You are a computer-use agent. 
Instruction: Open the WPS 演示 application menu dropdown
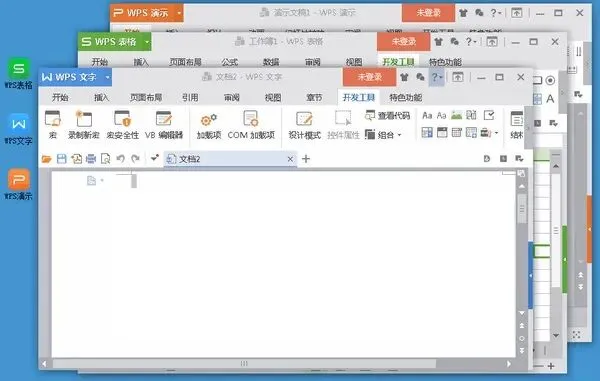[179, 13]
